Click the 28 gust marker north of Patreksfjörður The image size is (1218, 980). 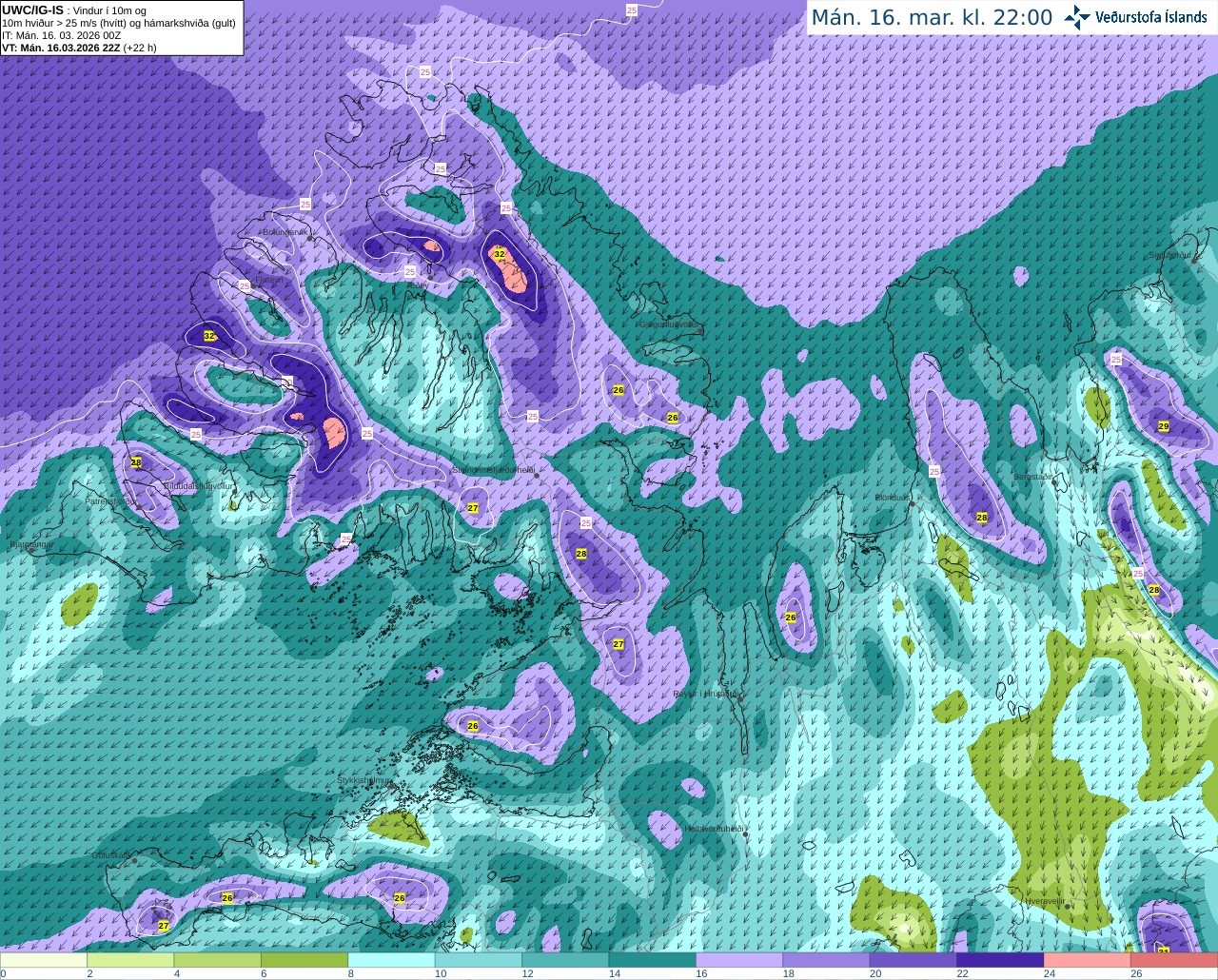coord(136,462)
